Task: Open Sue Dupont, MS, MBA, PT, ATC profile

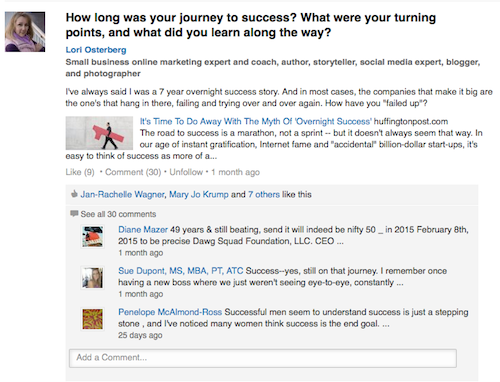Action: (181, 271)
